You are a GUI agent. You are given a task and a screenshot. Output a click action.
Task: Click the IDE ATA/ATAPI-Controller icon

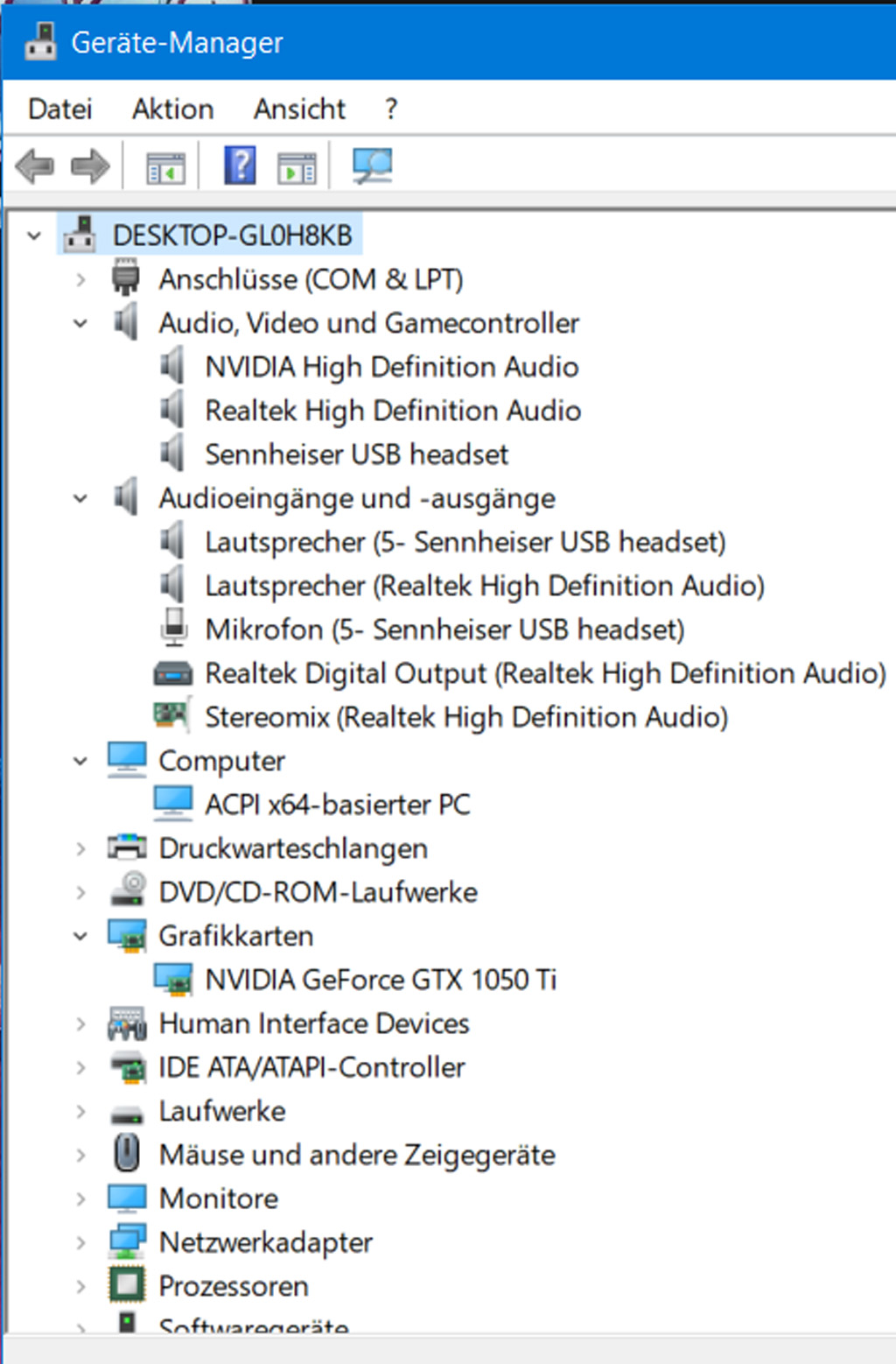[128, 1066]
